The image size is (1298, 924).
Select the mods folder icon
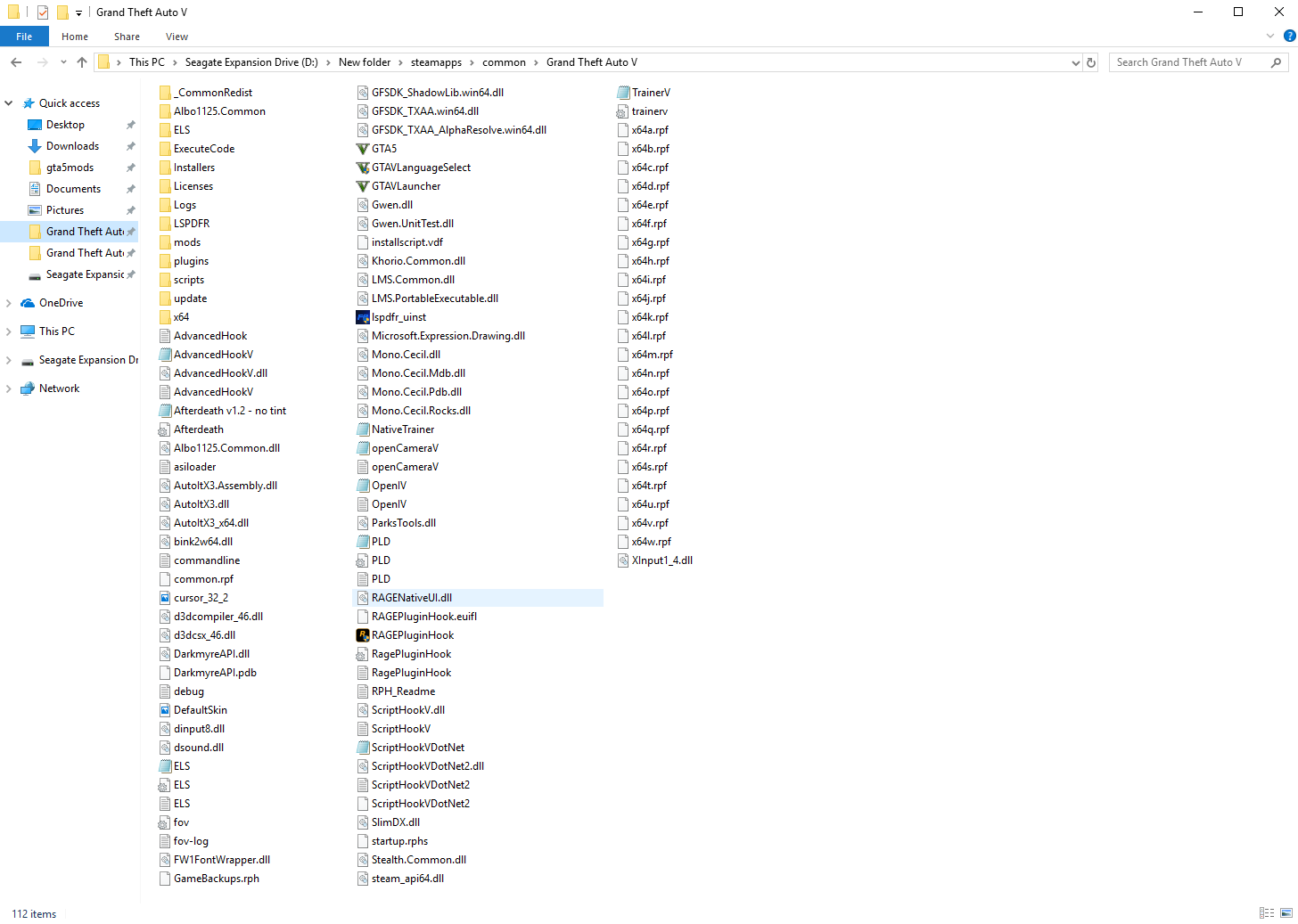pos(164,242)
